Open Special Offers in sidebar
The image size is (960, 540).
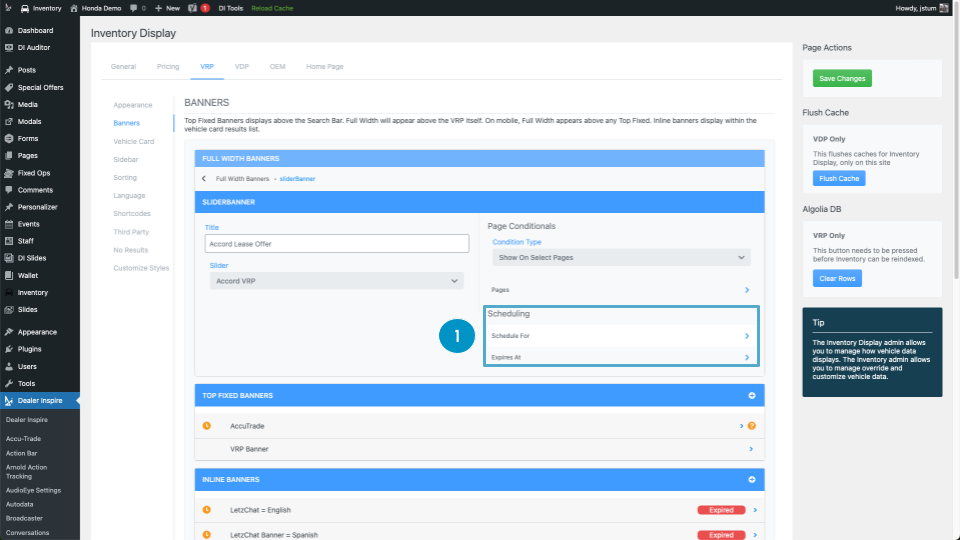(40, 88)
